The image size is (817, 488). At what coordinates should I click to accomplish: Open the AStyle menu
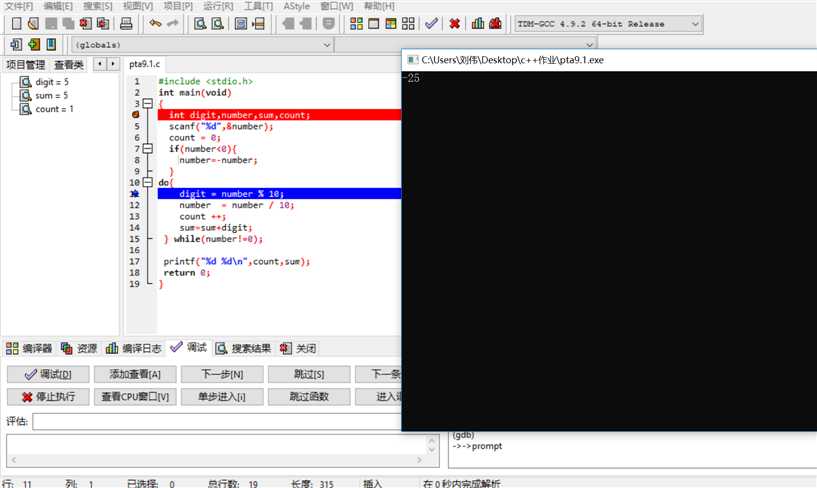click(296, 6)
